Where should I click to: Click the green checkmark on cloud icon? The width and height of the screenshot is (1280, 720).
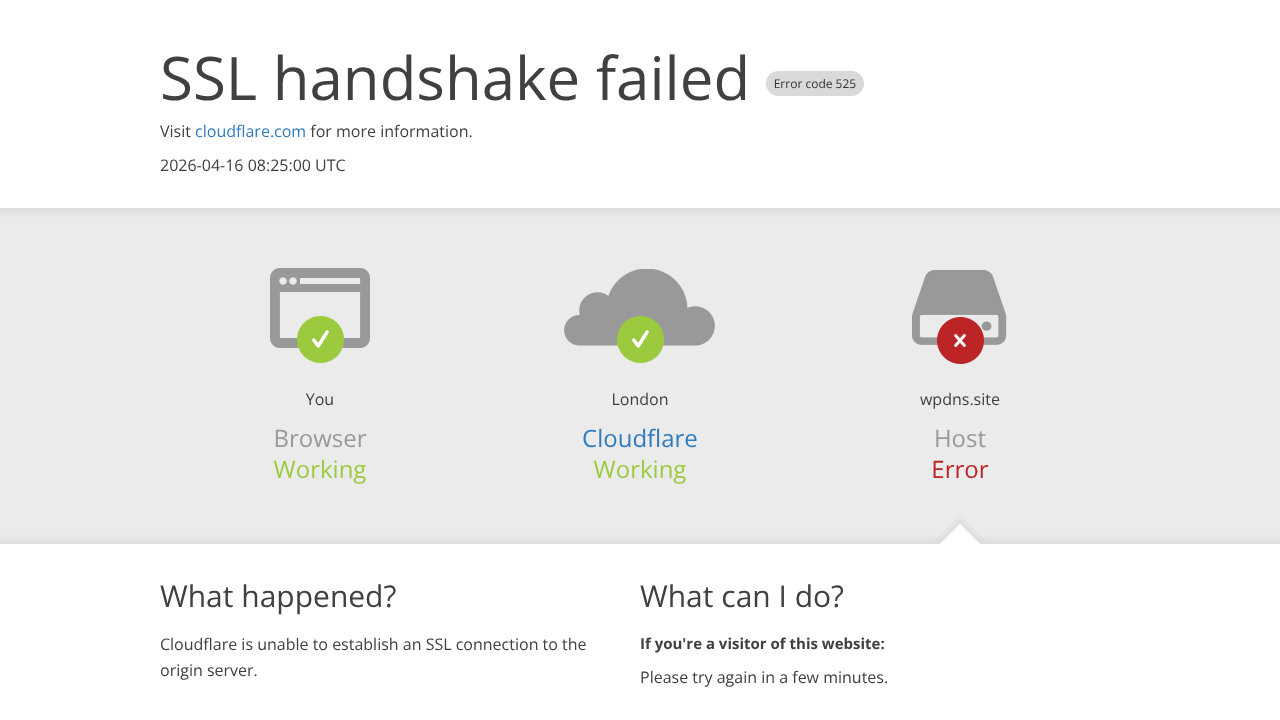point(640,340)
